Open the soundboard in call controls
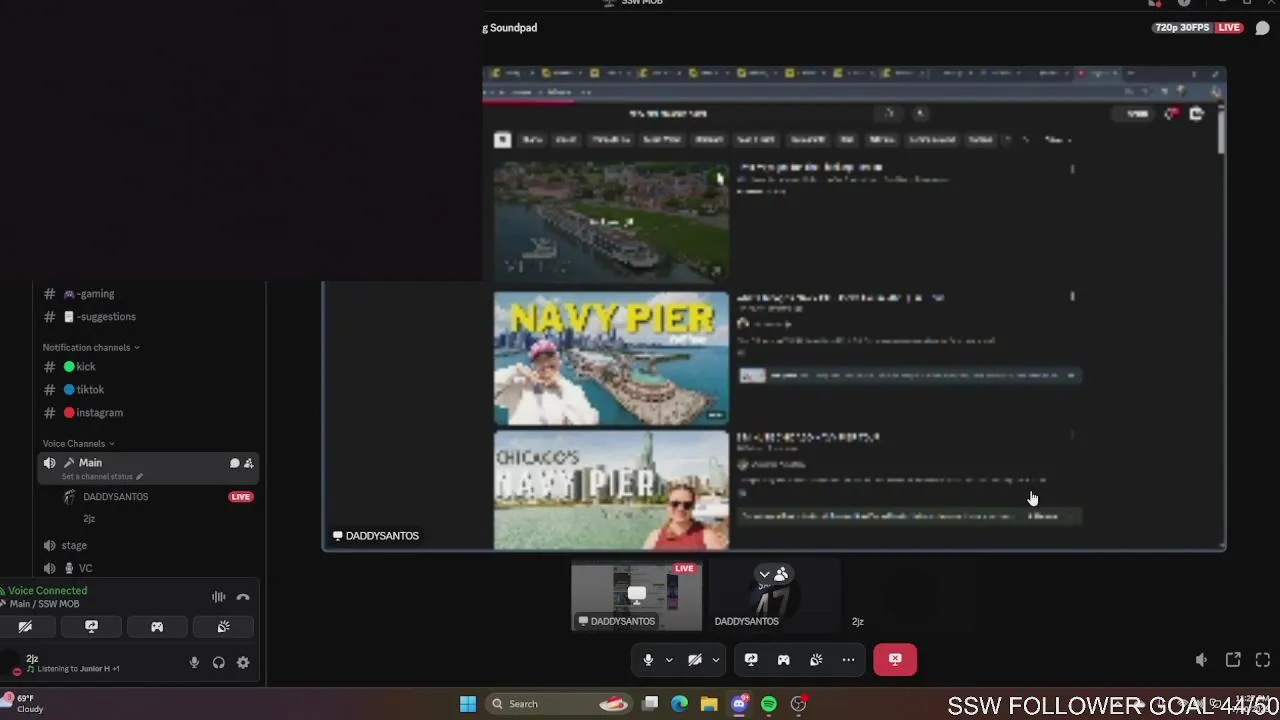1280x720 pixels. (816, 660)
